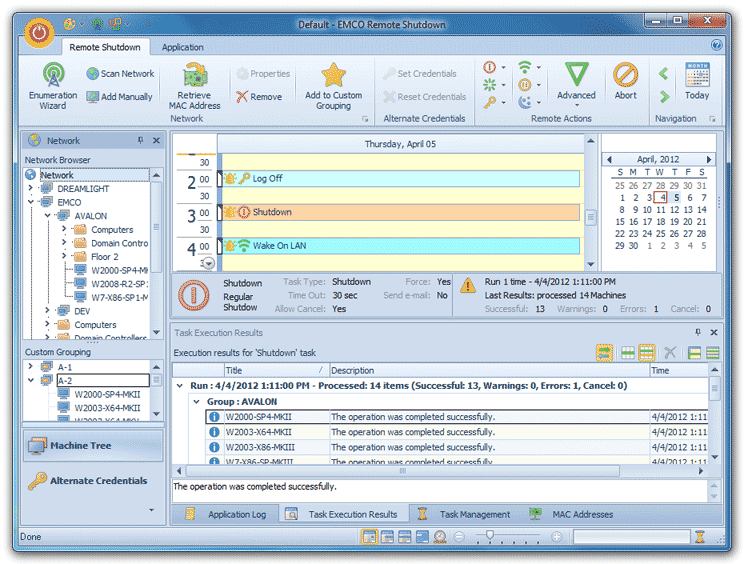The image size is (744, 564).
Task: Click Retrieve MAC Address icon
Action: [x=196, y=76]
